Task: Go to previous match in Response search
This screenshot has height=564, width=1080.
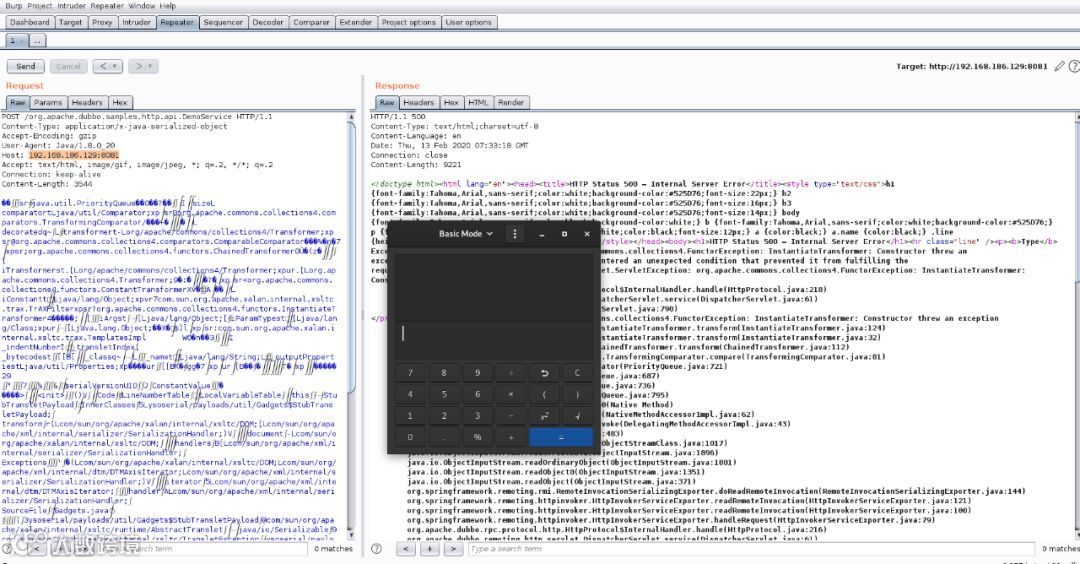Action: coord(406,549)
